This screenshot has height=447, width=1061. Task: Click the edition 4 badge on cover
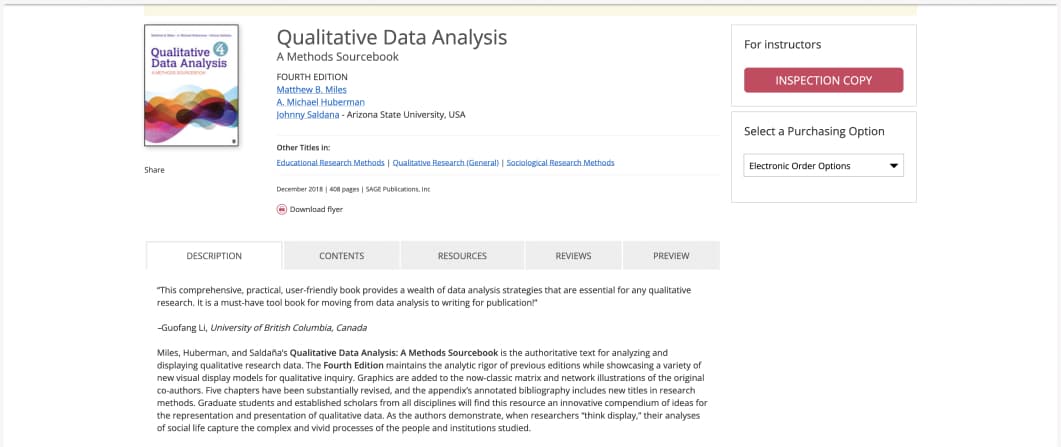pos(220,48)
